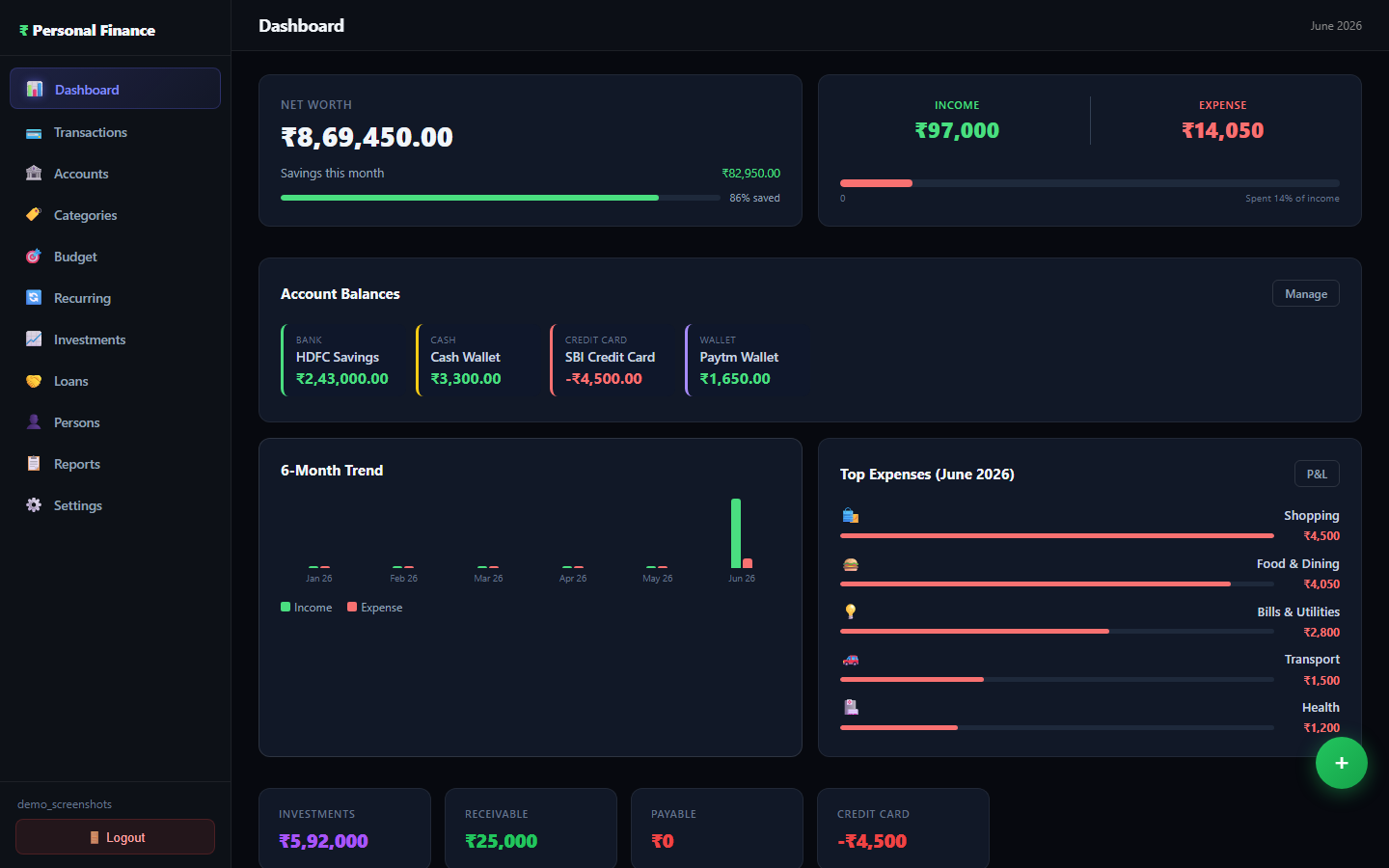Click the net worth ₹8,69,450.00 value

point(367,137)
